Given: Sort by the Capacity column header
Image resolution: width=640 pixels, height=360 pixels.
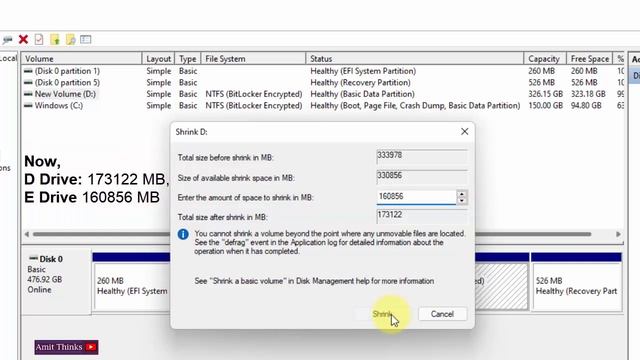Looking at the screenshot, I should pos(545,59).
